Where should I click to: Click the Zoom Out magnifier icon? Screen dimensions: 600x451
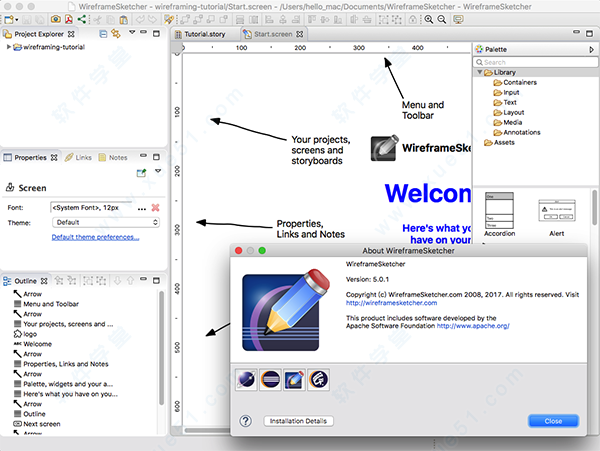point(442,20)
